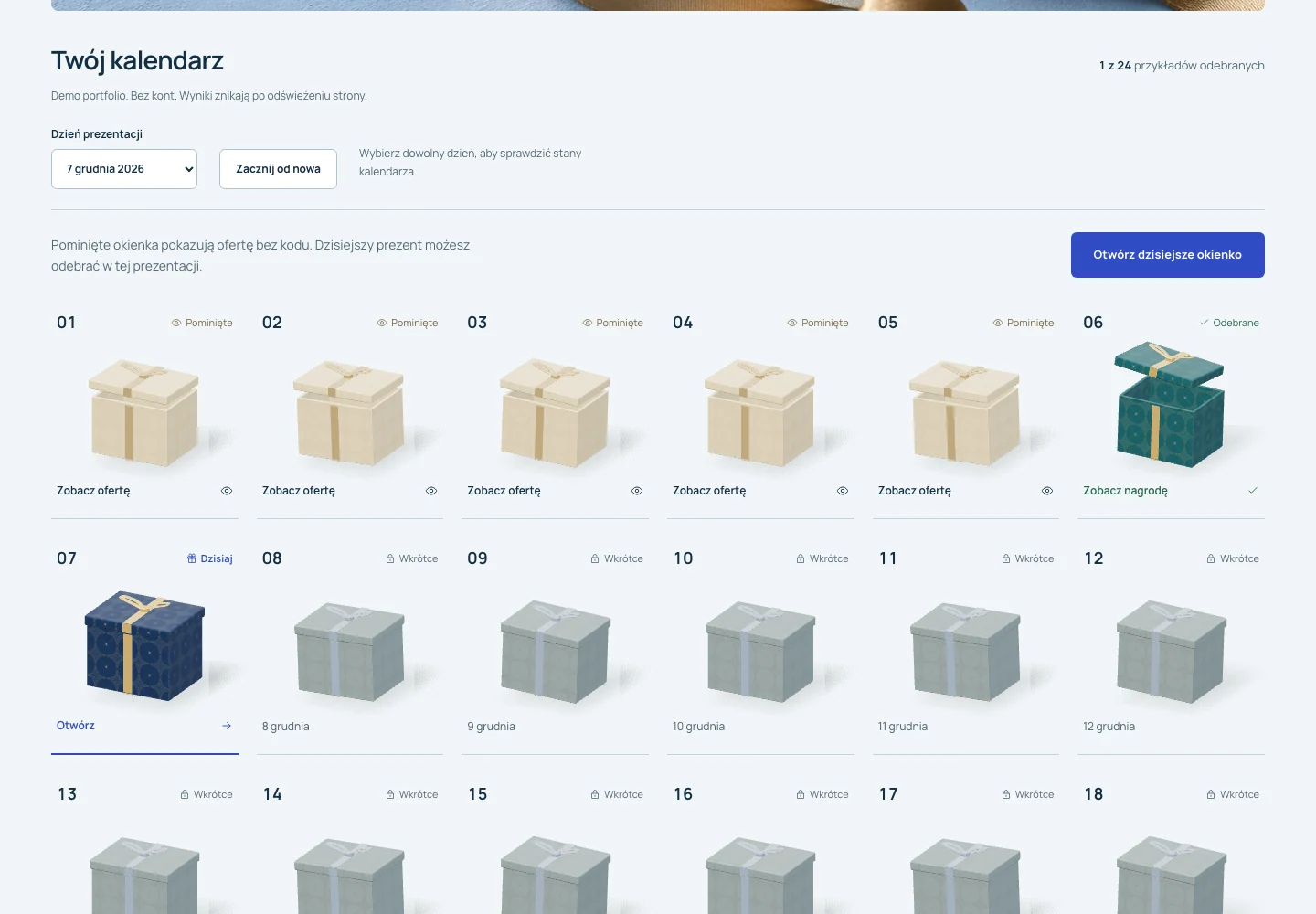Click the grey locked gift box for day 12
Viewport: 1316px width, 914px height.
[x=1171, y=651]
